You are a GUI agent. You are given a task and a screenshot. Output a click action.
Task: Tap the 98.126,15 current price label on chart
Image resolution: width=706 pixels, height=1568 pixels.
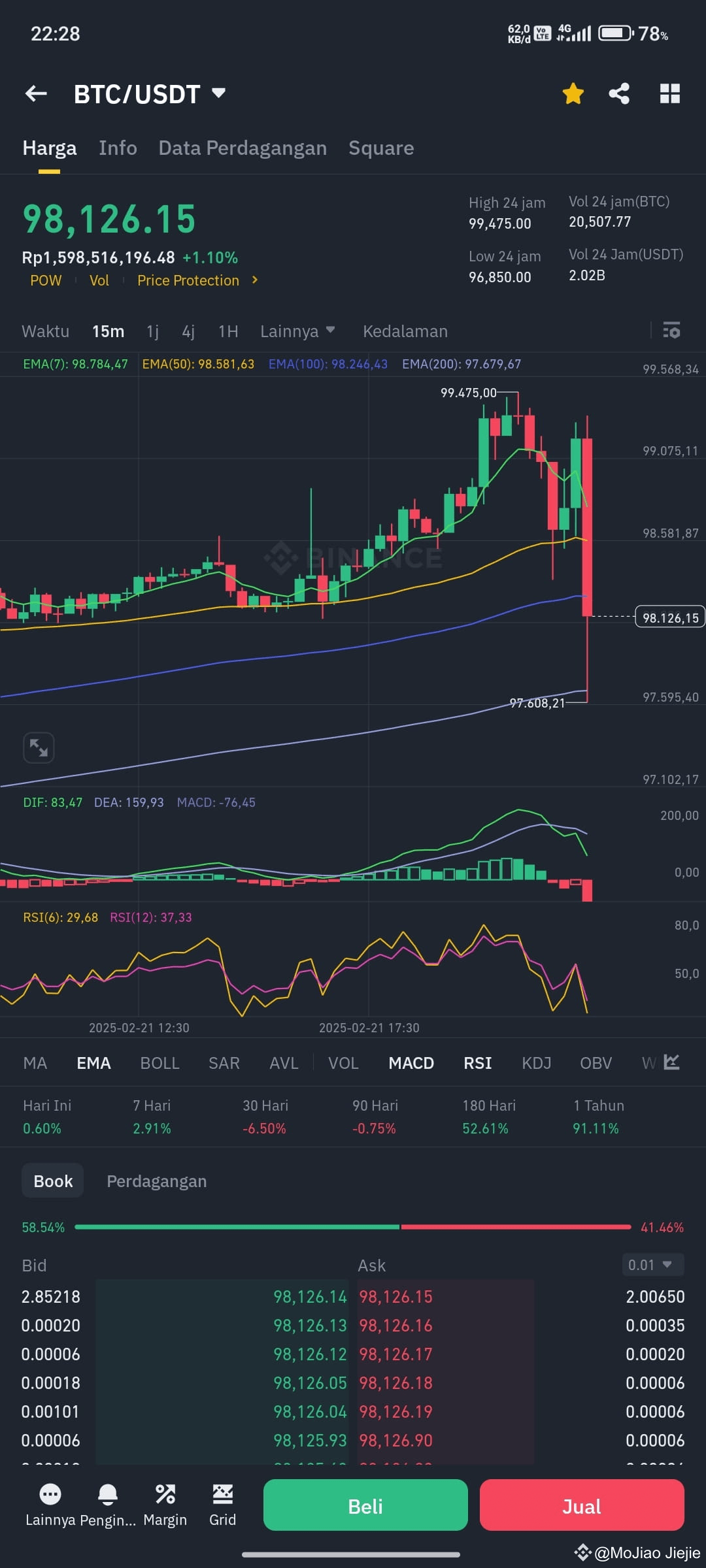coord(670,617)
